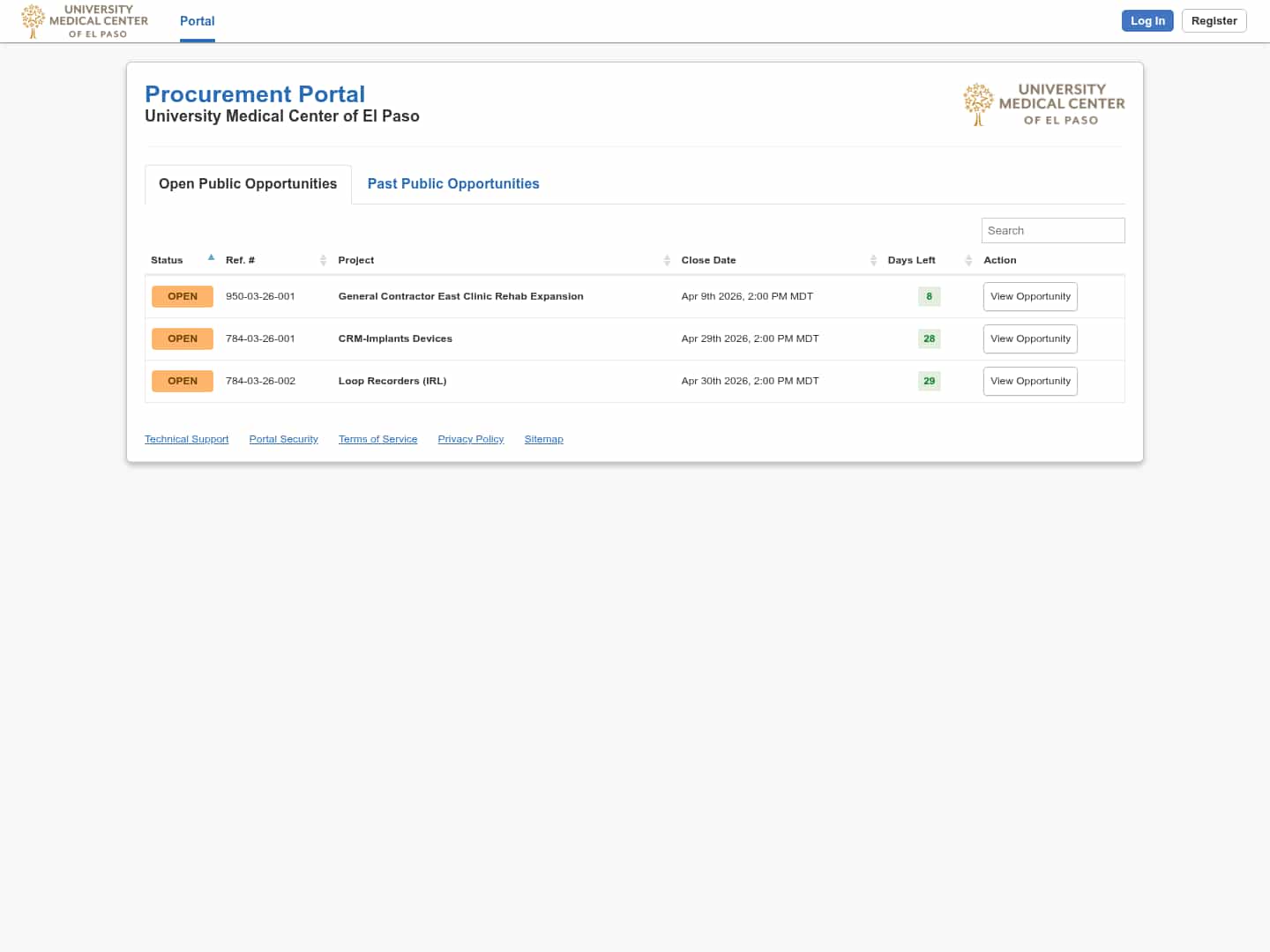View the General Contractor East Clinic Rehab opportunity

pos(1030,296)
